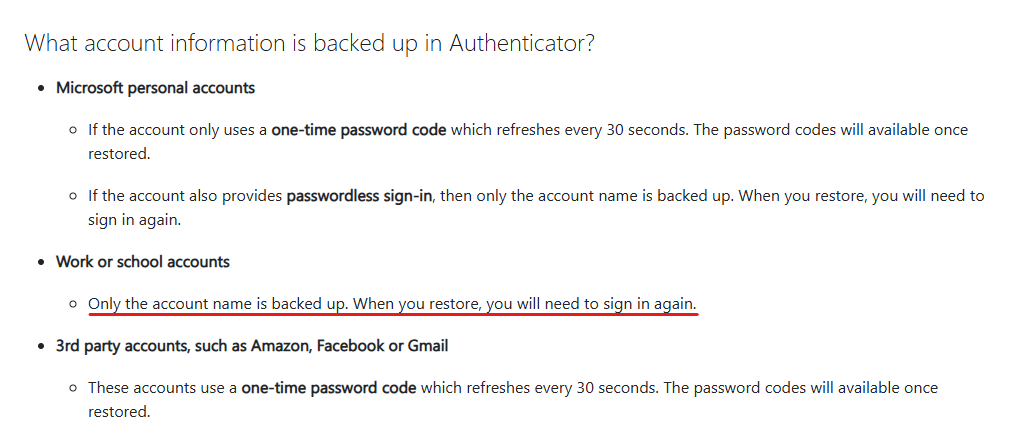Click bold 'one-time password code' under Microsoft accounts
Image resolution: width=1013 pixels, height=437 pixels.
coord(359,130)
